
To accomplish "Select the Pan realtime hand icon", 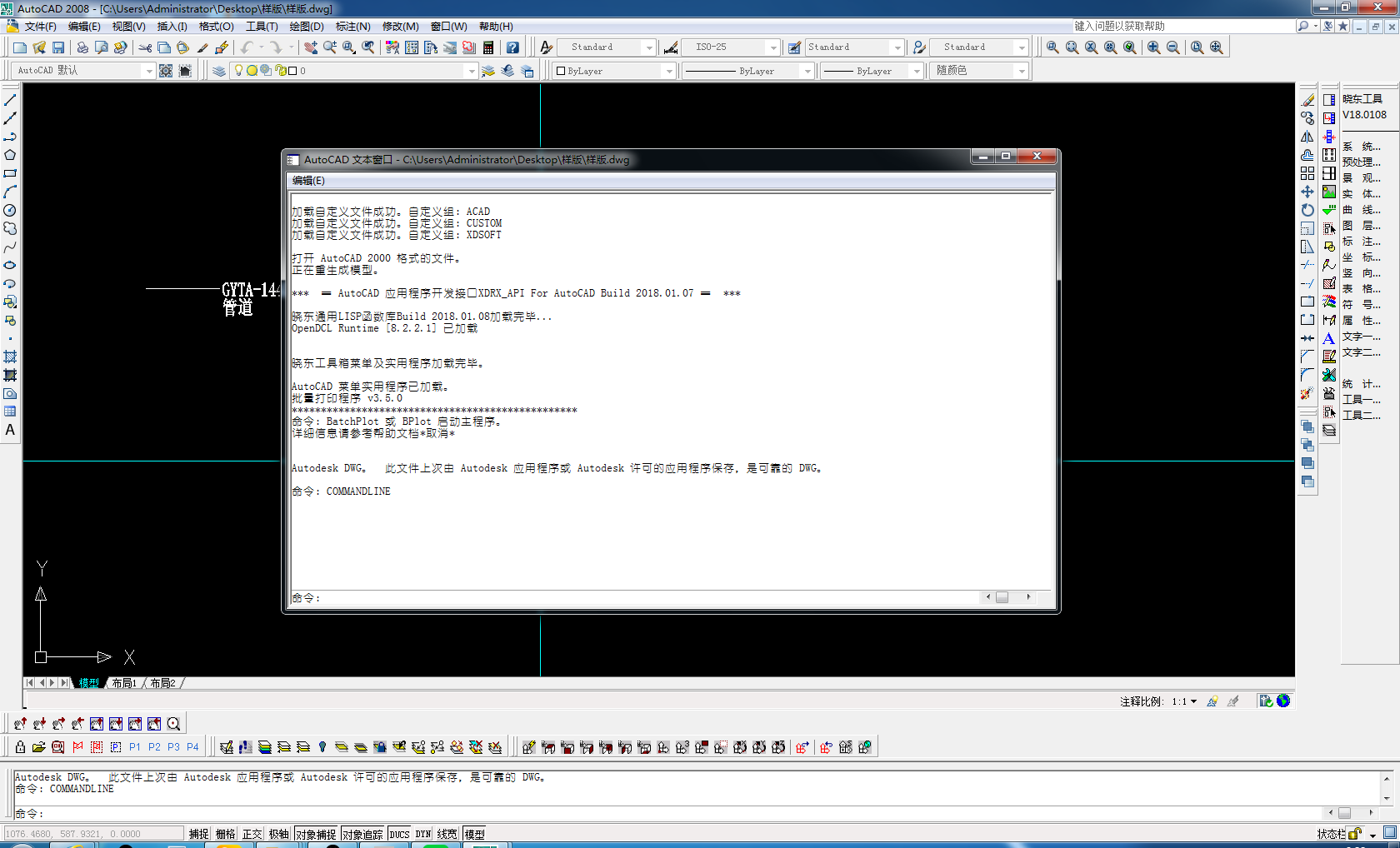I will click(311, 47).
